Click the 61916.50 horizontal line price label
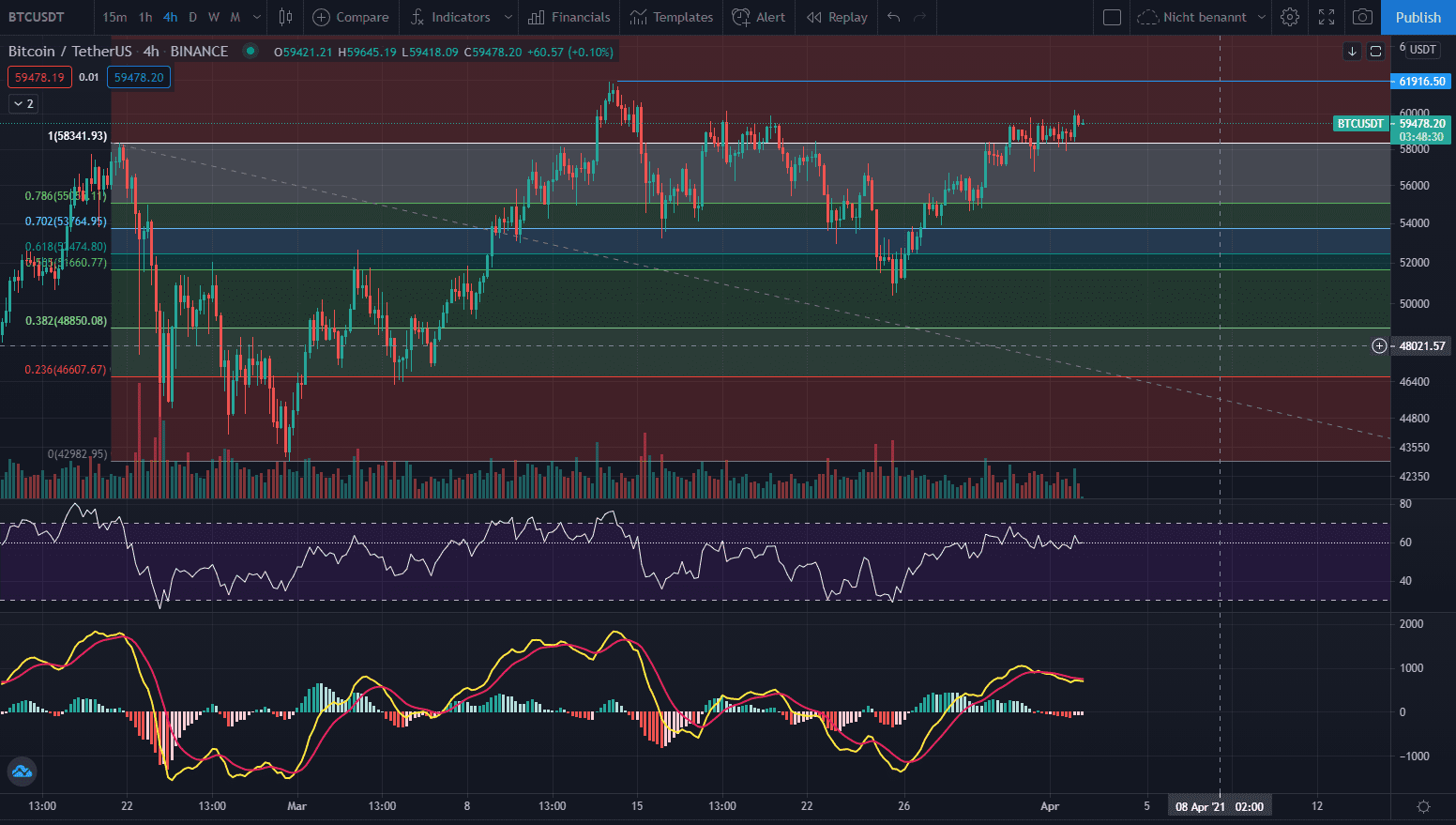1456x825 pixels. 1421,82
